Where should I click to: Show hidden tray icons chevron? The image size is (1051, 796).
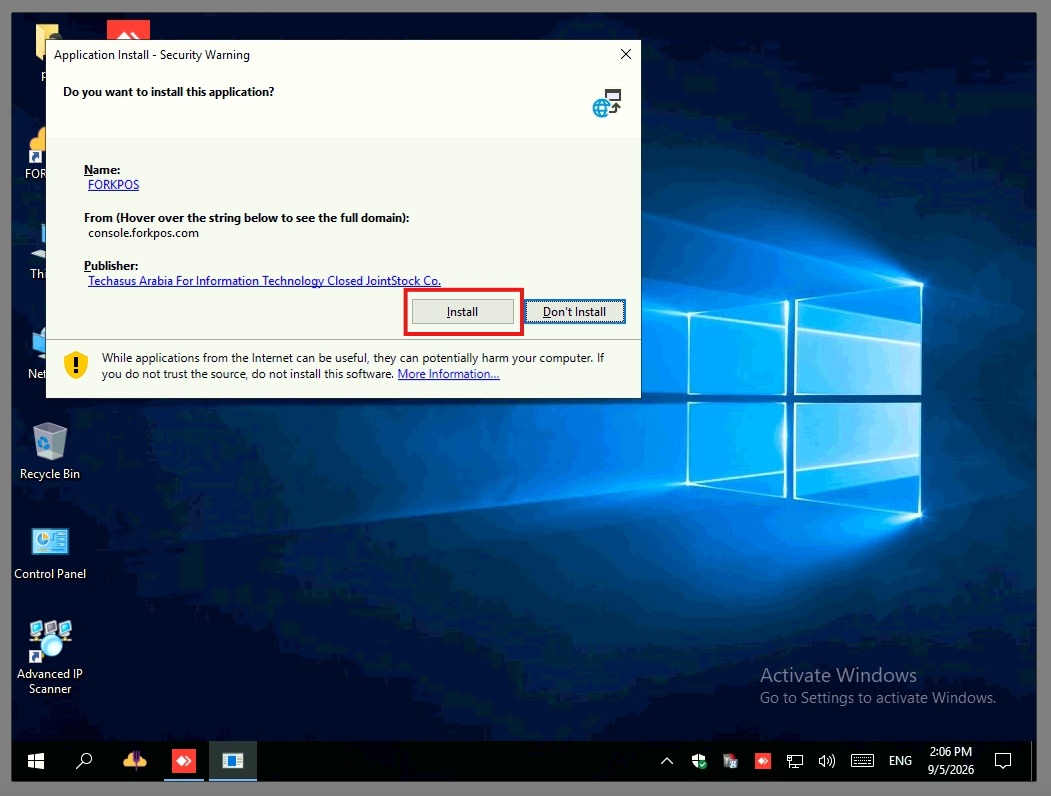click(x=667, y=760)
